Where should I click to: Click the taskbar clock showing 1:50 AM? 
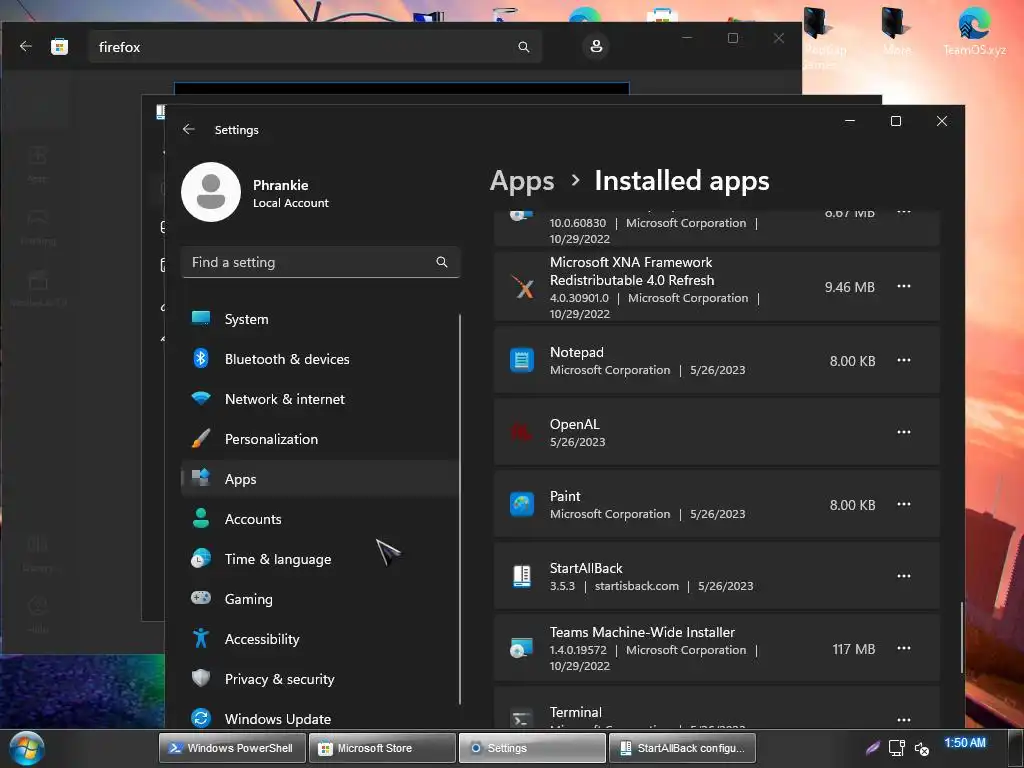click(965, 743)
